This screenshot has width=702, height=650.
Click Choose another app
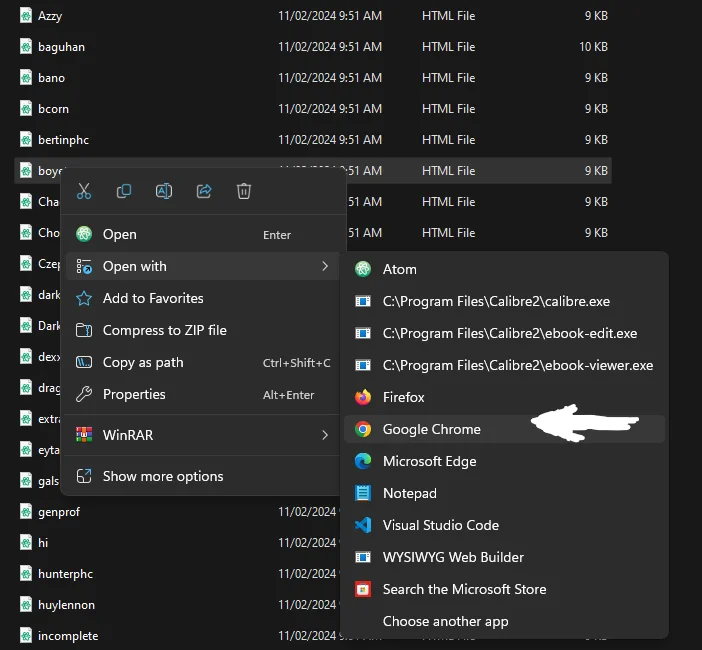pos(505,621)
